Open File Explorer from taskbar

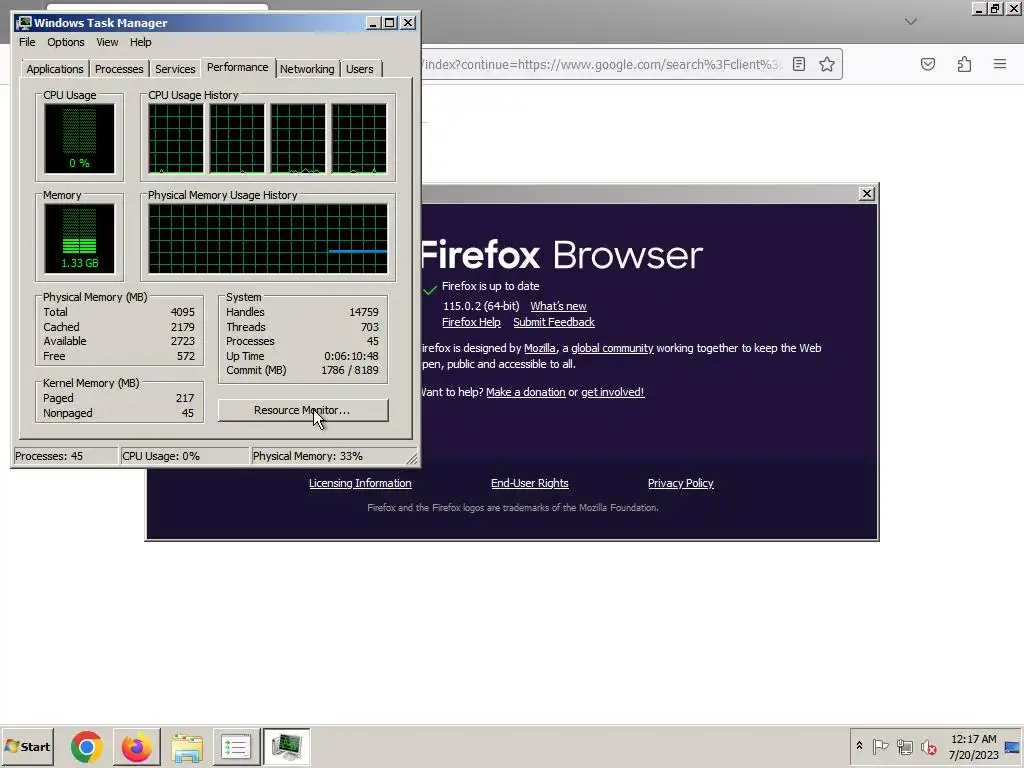[x=187, y=746]
